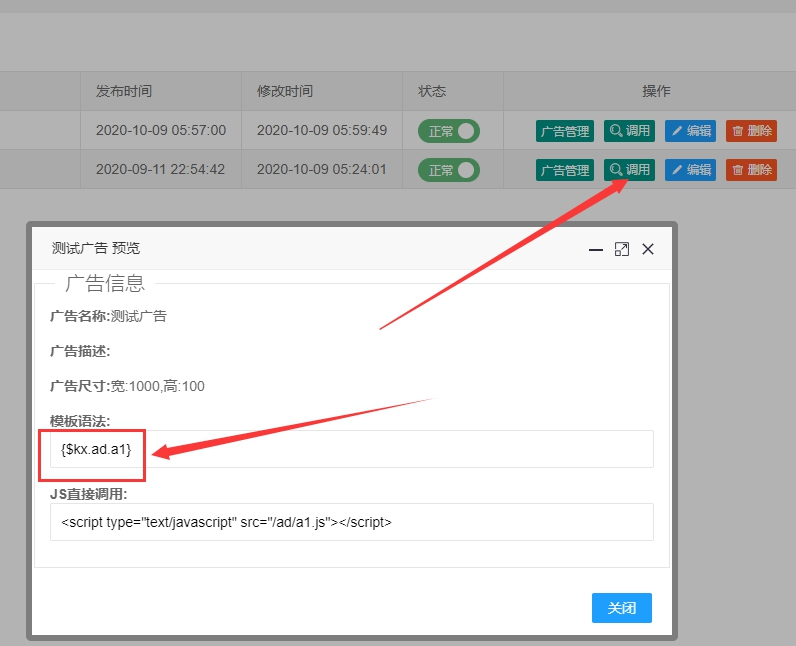Toggle 正常 status switch in 05:57:00 row

(x=449, y=131)
